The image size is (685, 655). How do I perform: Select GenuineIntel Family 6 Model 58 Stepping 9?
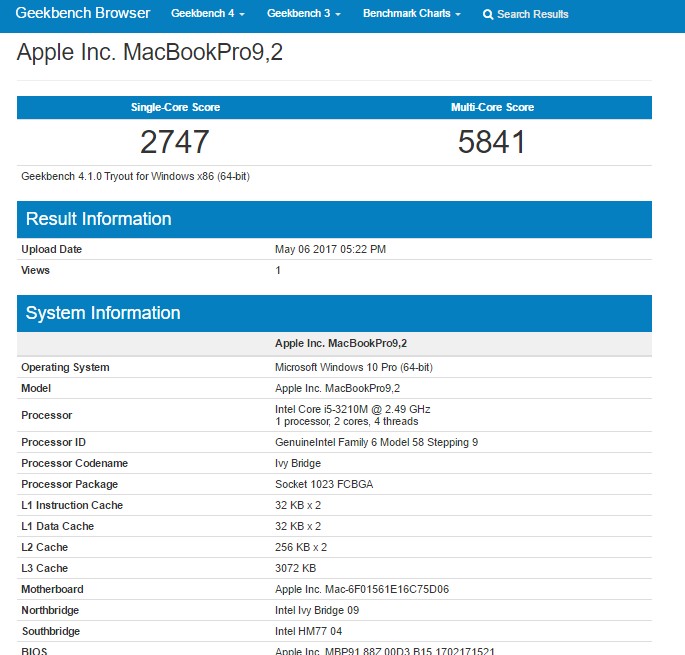point(377,442)
